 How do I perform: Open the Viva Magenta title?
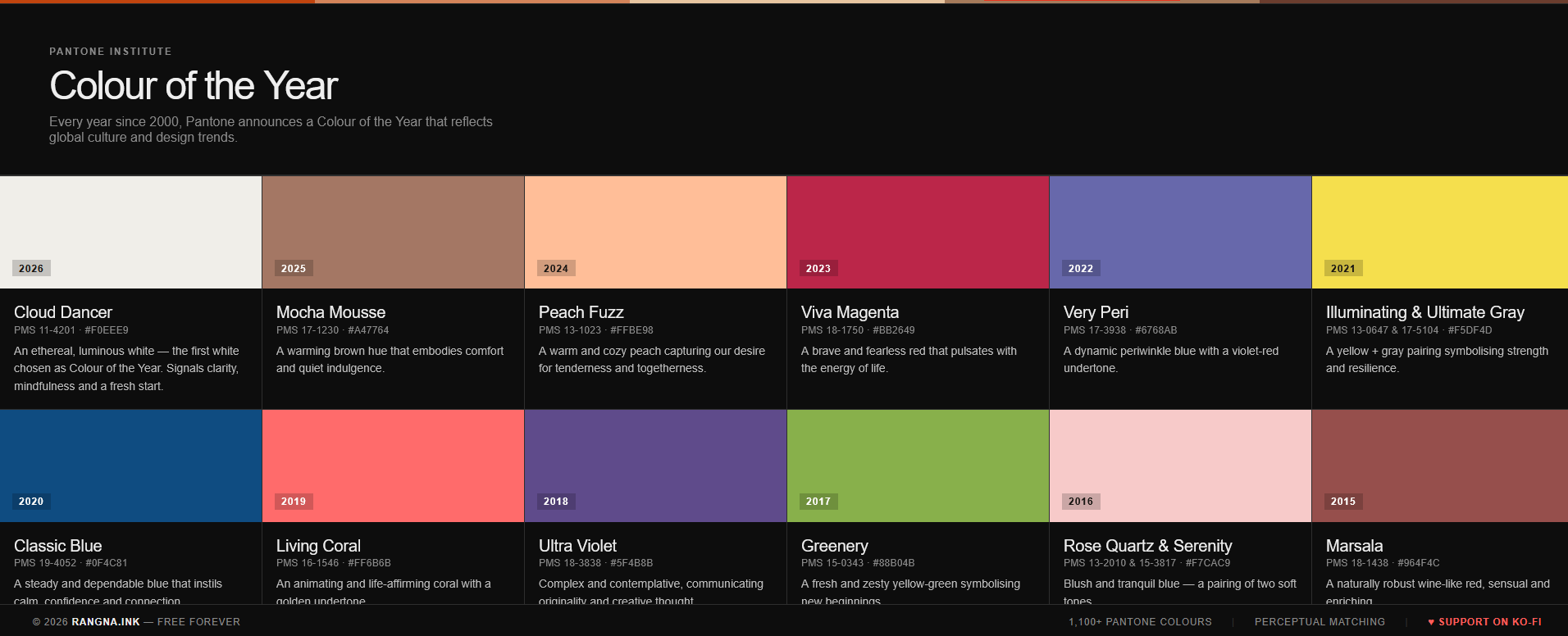tap(850, 312)
